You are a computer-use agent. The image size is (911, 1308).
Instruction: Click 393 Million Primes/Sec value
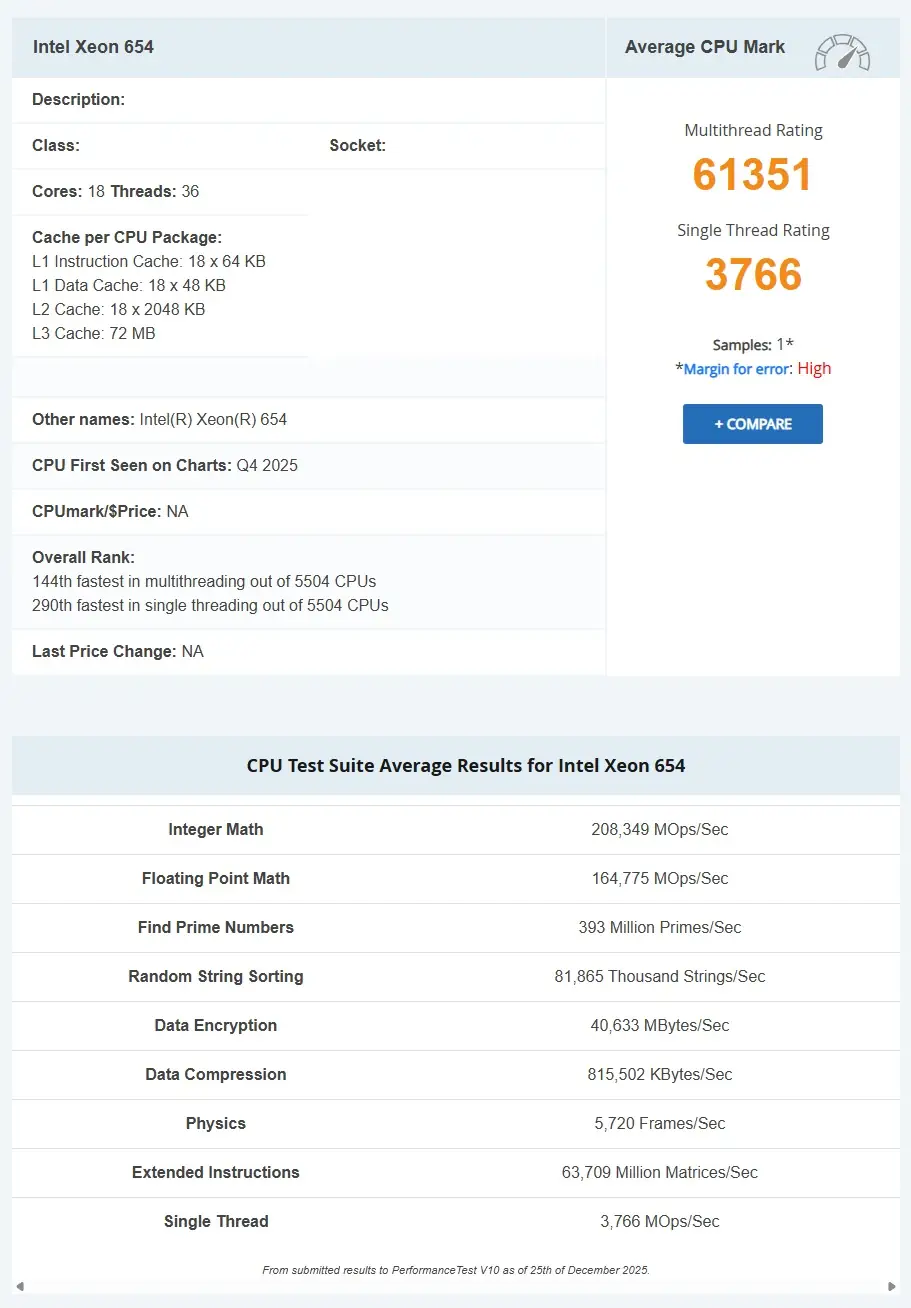click(660, 928)
